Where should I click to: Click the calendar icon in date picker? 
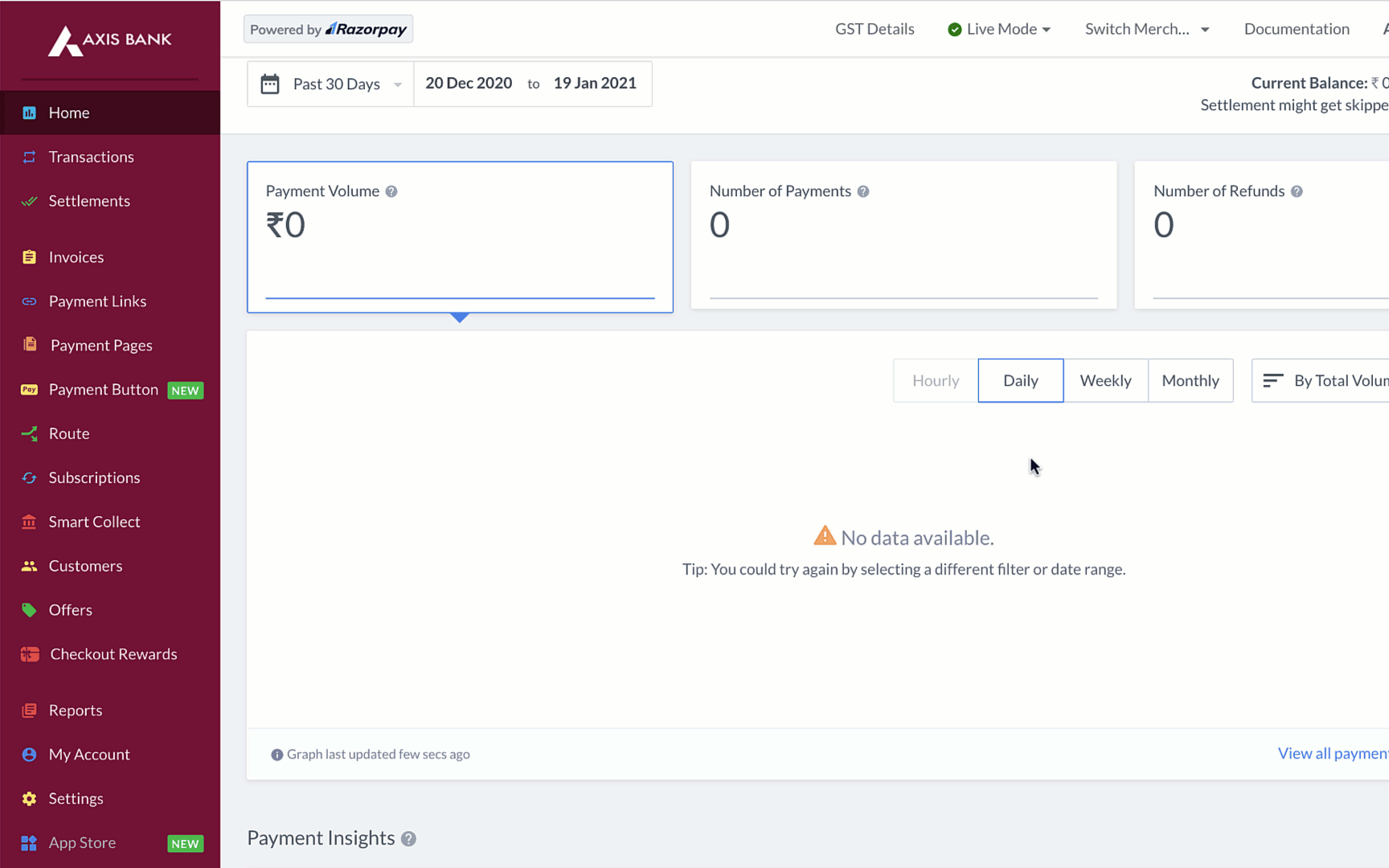[270, 84]
